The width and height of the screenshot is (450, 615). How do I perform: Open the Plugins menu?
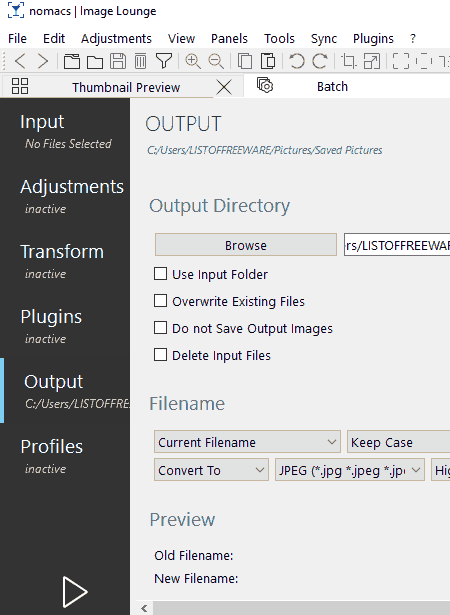(373, 38)
